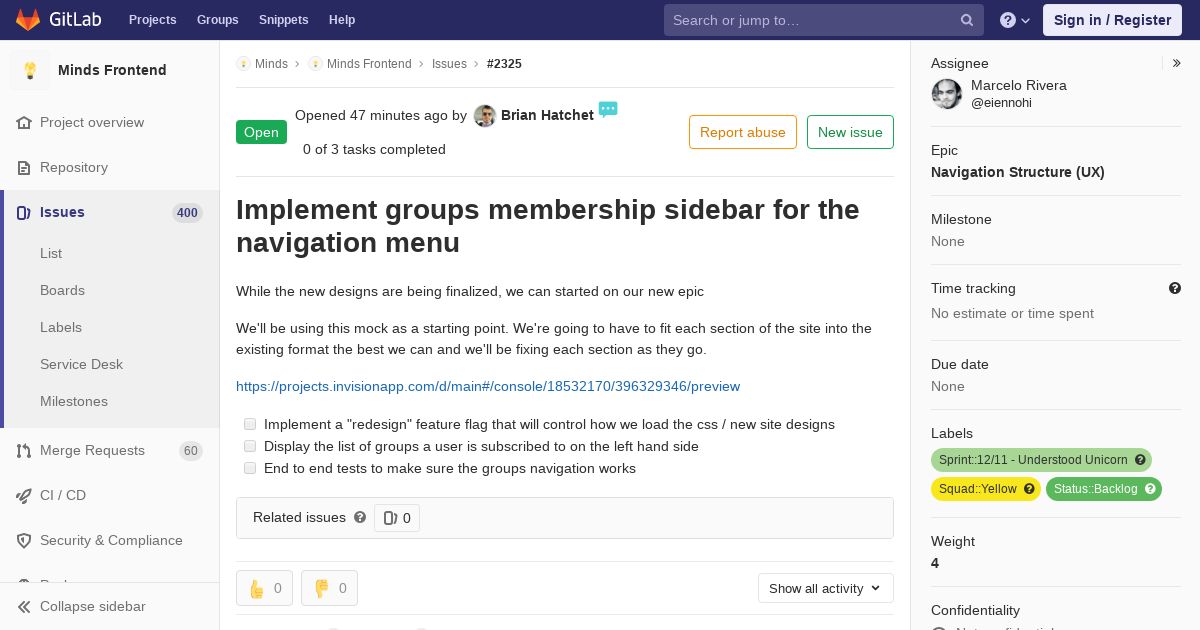Open time tracking help icon
Image resolution: width=1200 pixels, height=630 pixels.
(1175, 288)
